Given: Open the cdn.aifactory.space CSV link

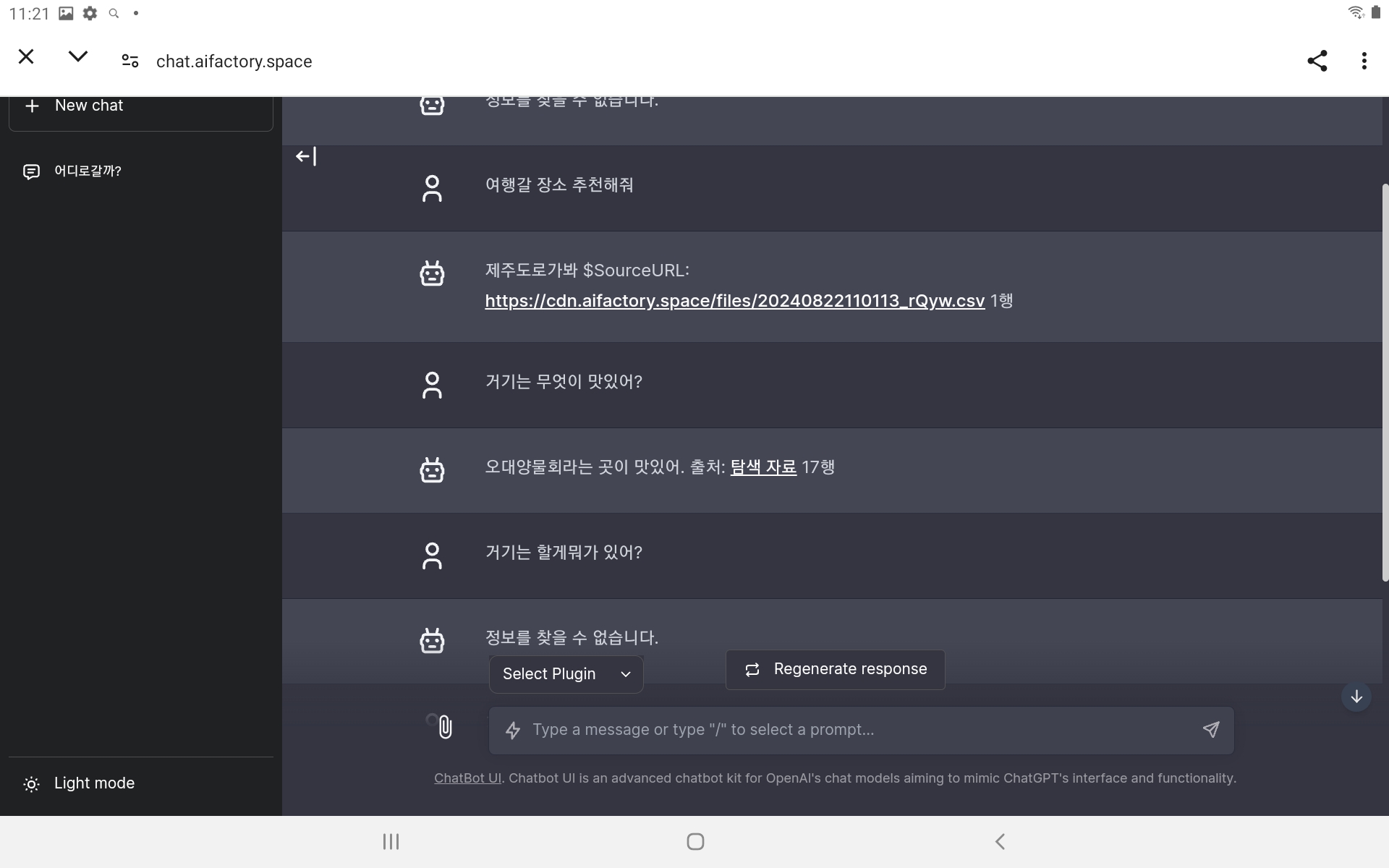Looking at the screenshot, I should tap(734, 301).
